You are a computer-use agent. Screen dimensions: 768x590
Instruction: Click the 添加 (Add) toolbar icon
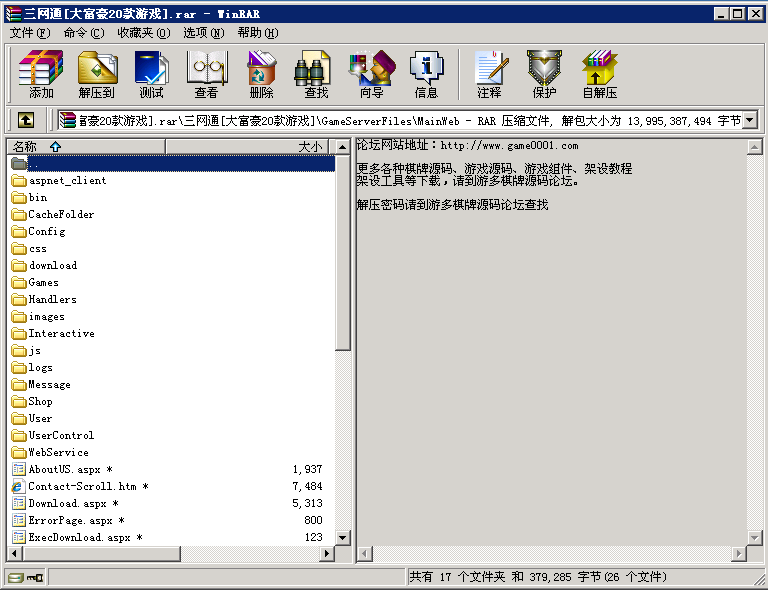click(x=41, y=75)
